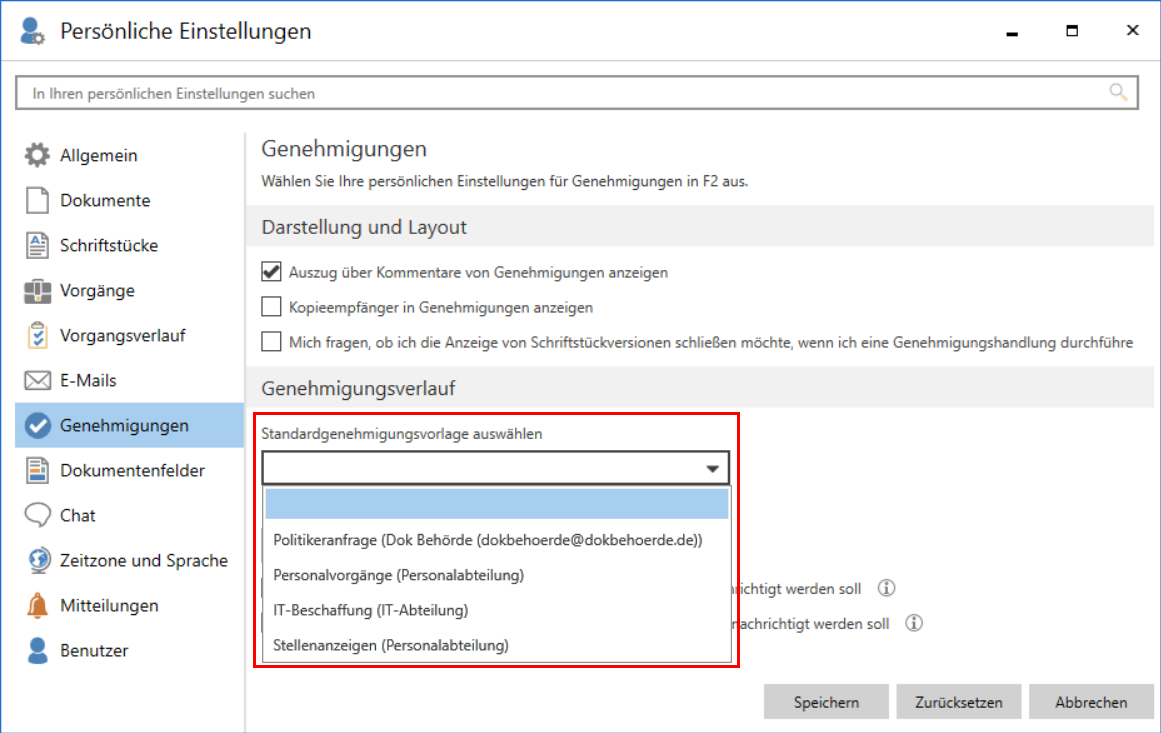Open the Schriftstücke settings section
The height and width of the screenshot is (733, 1161).
(x=130, y=246)
